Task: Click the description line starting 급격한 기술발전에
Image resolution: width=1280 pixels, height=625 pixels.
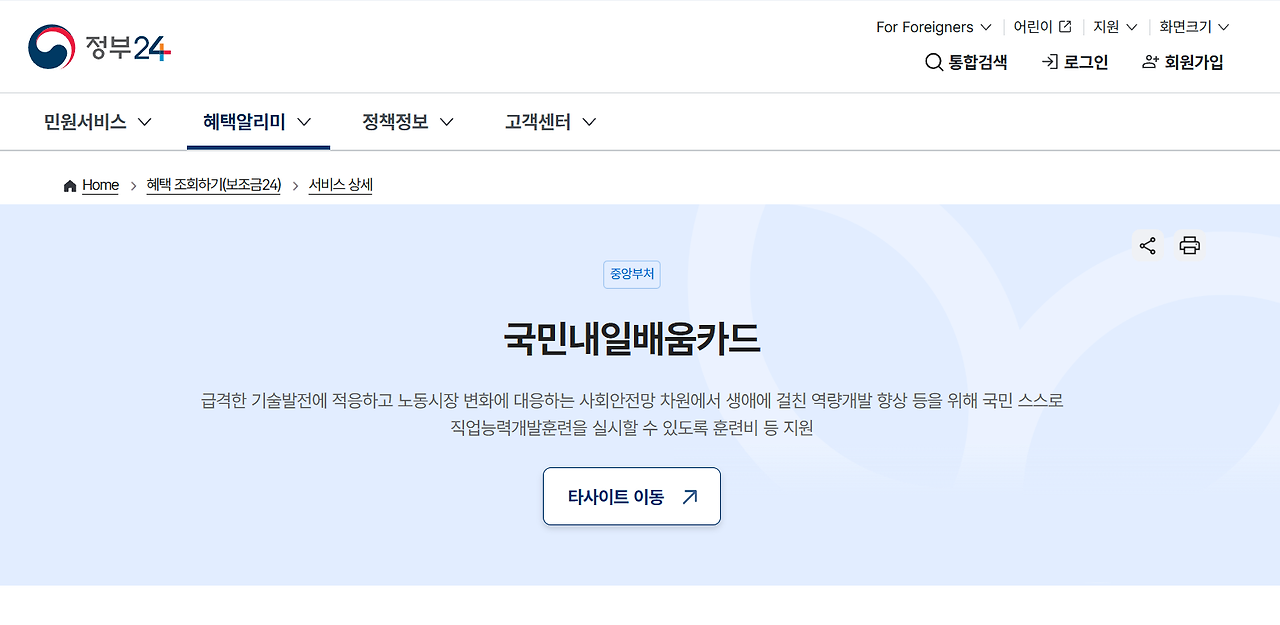Action: 632,401
